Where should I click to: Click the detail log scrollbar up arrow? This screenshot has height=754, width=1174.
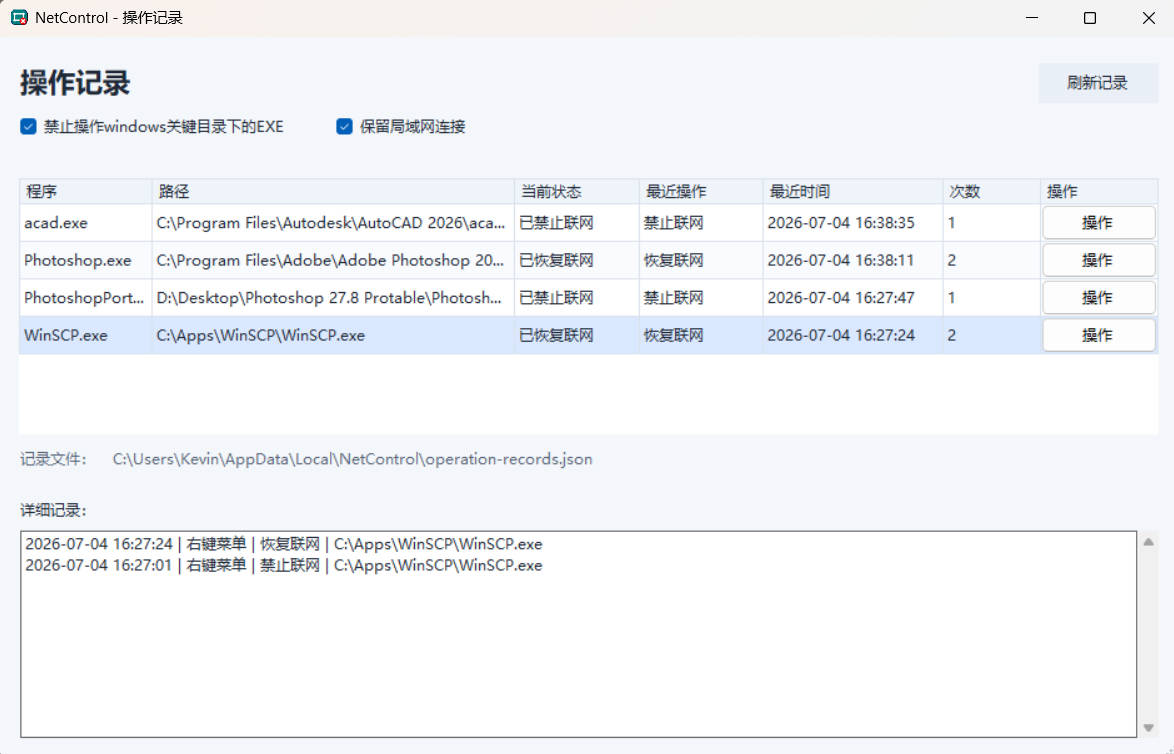click(x=1149, y=541)
